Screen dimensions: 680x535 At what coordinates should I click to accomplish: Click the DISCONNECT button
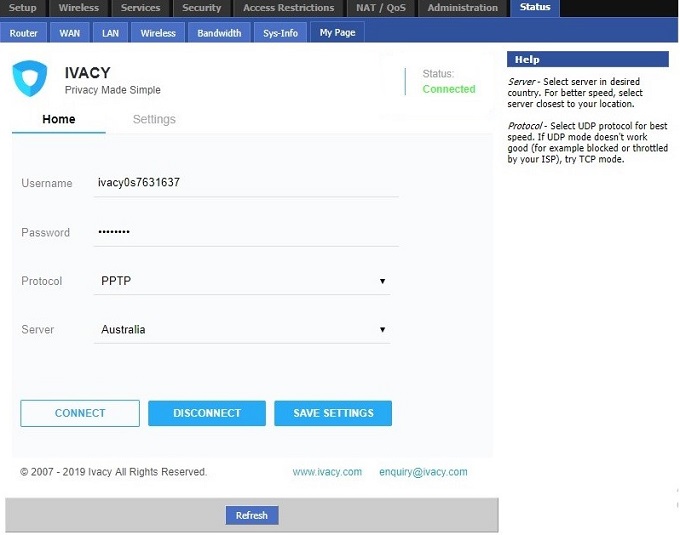207,413
